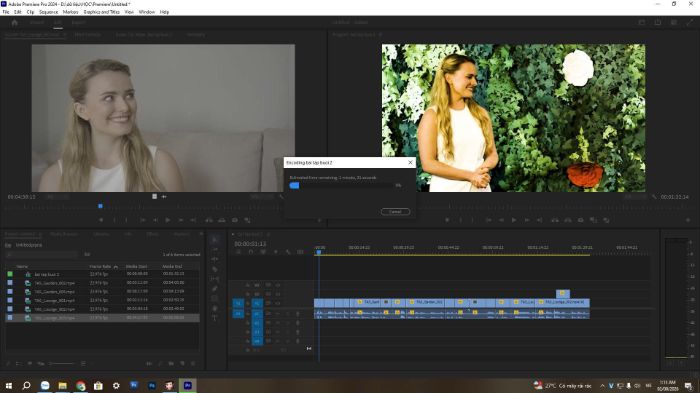This screenshot has height=393, width=700.
Task: Toggle lock on V1 track
Action: 248,303
